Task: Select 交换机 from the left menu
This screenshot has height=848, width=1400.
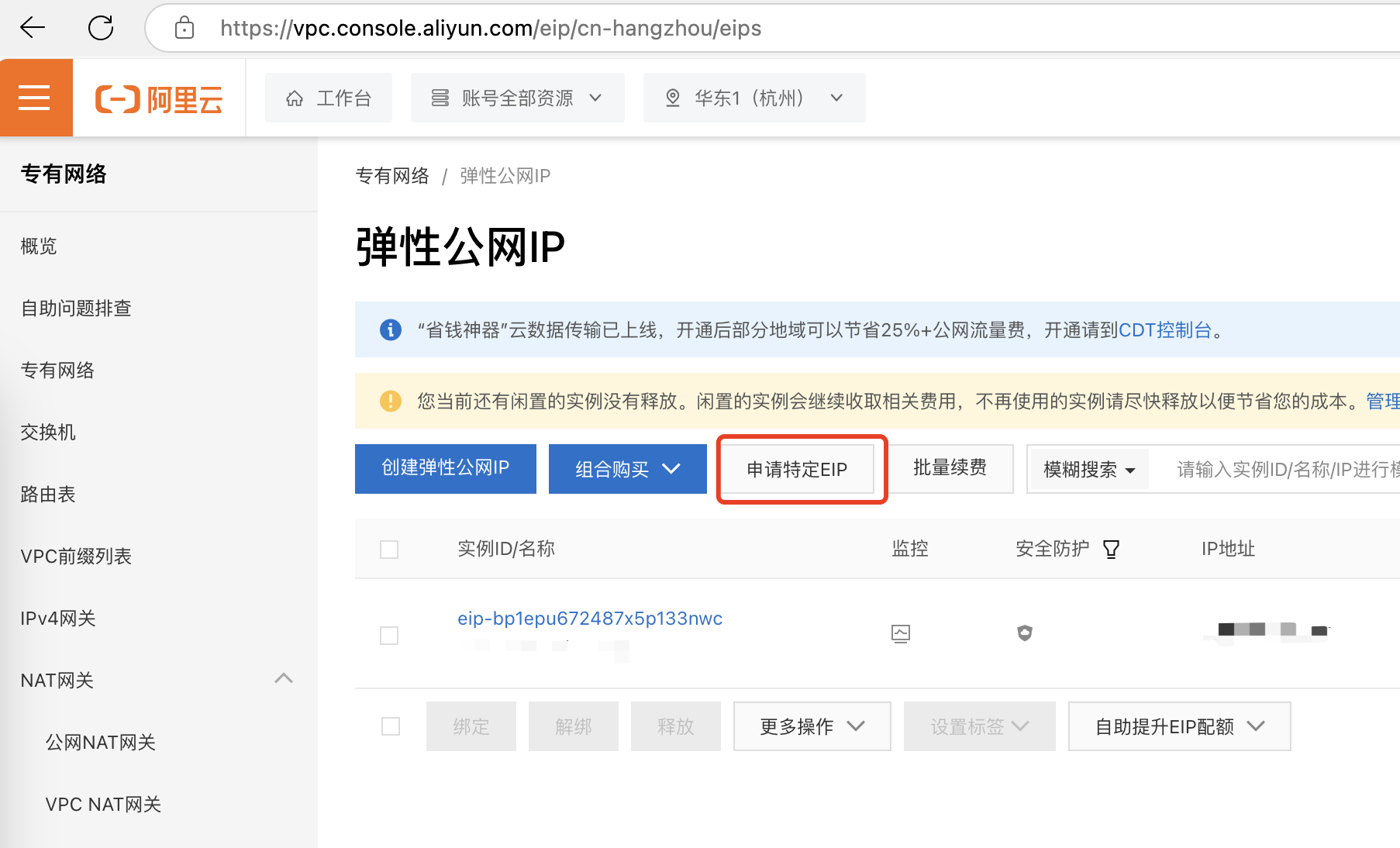Action: (48, 433)
